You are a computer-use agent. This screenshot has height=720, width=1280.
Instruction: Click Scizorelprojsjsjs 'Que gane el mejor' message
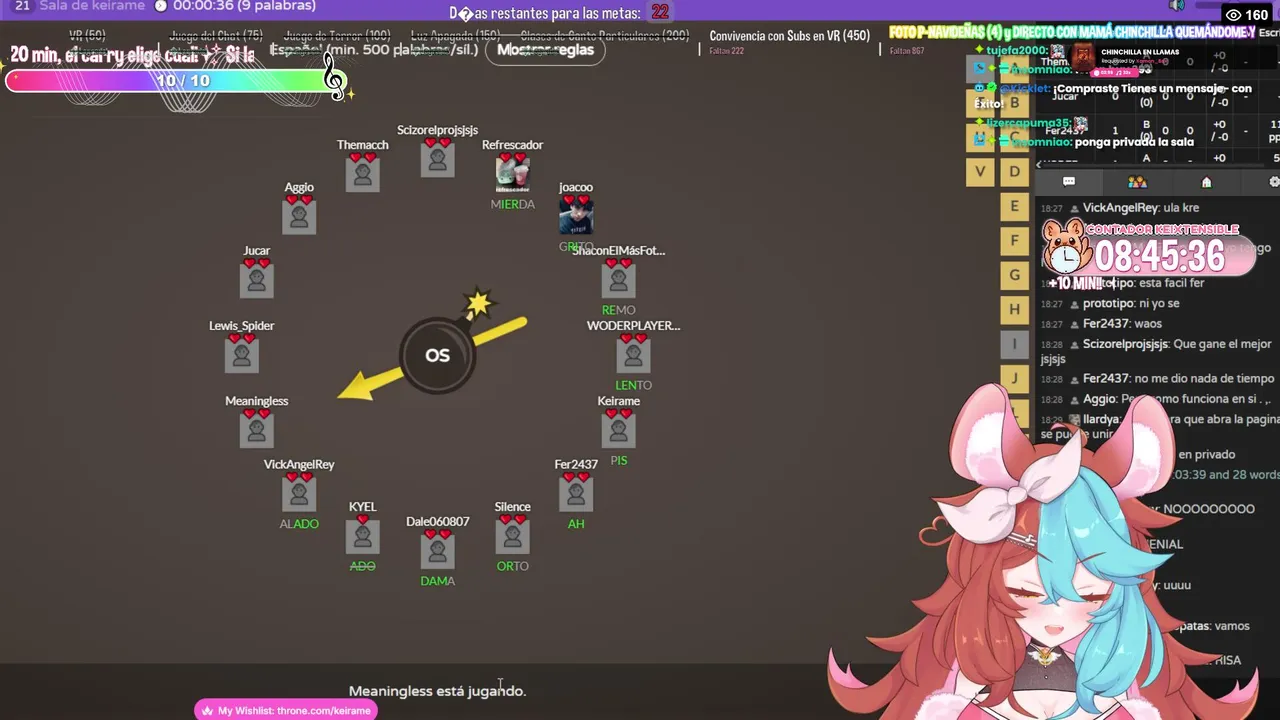pyautogui.click(x=1156, y=351)
